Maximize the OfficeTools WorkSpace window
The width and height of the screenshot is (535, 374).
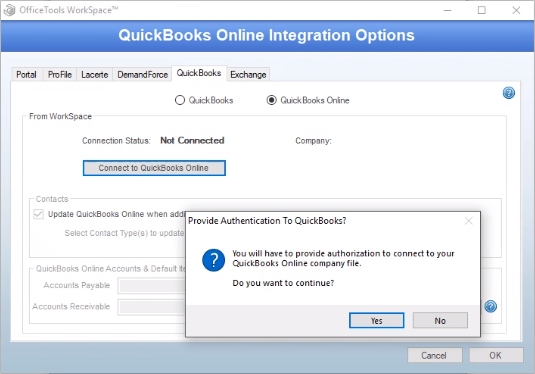[481, 10]
